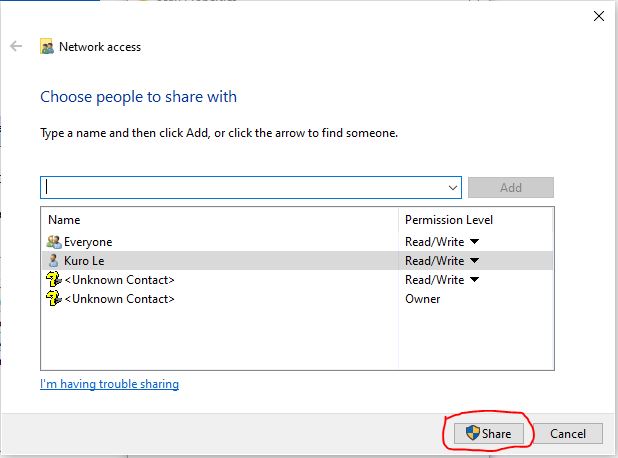Screen dimensions: 618x458
Task: Open the "I'm having trouble sharing" link
Action: click(109, 384)
